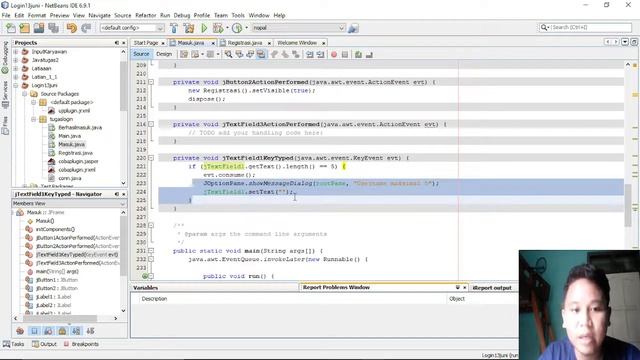This screenshot has width=640, height=360.
Task: Switch to Design view
Action: coord(164,54)
